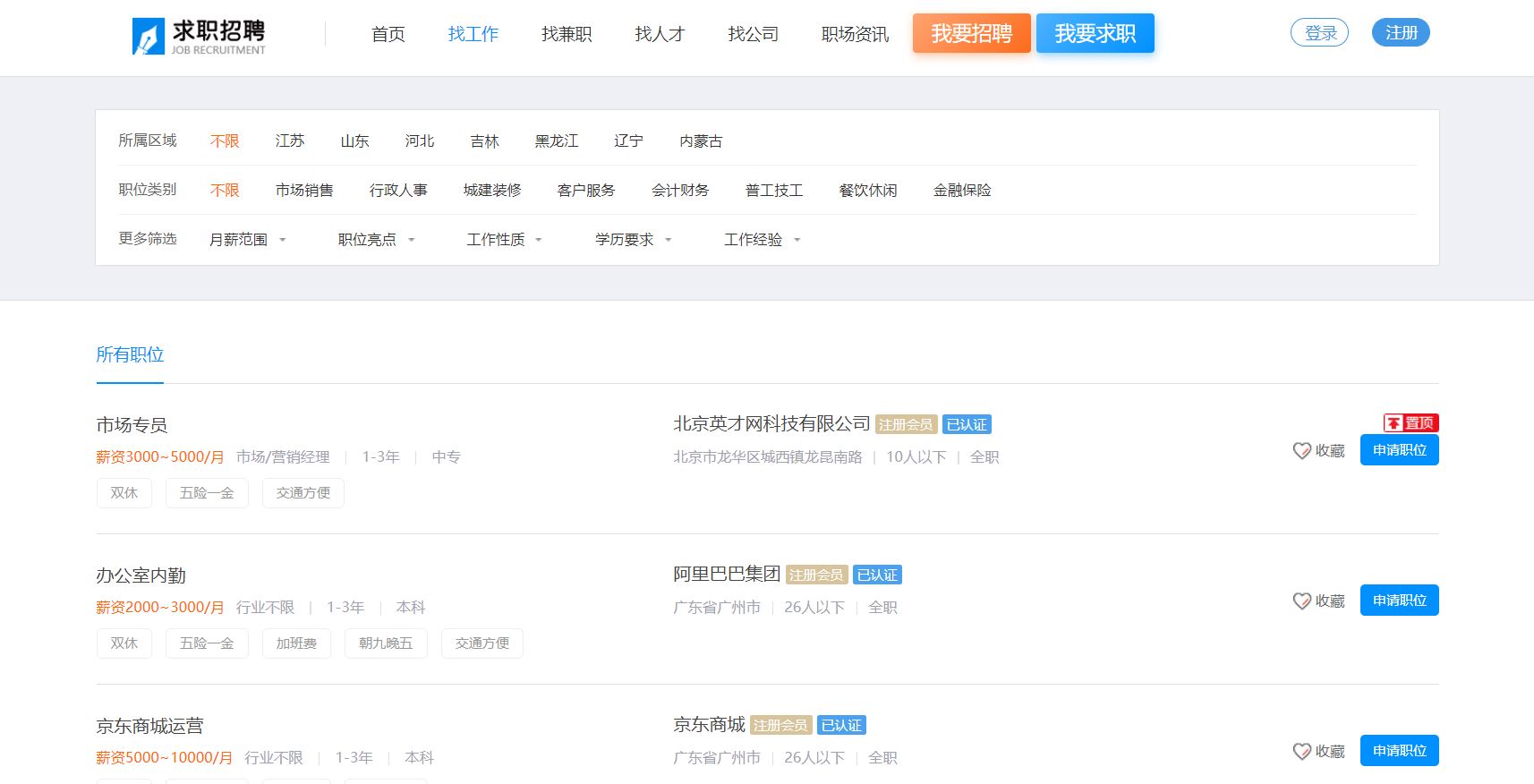Image resolution: width=1534 pixels, height=784 pixels.
Task: Click salary text 薪资3000~5000/月
Action: (160, 457)
